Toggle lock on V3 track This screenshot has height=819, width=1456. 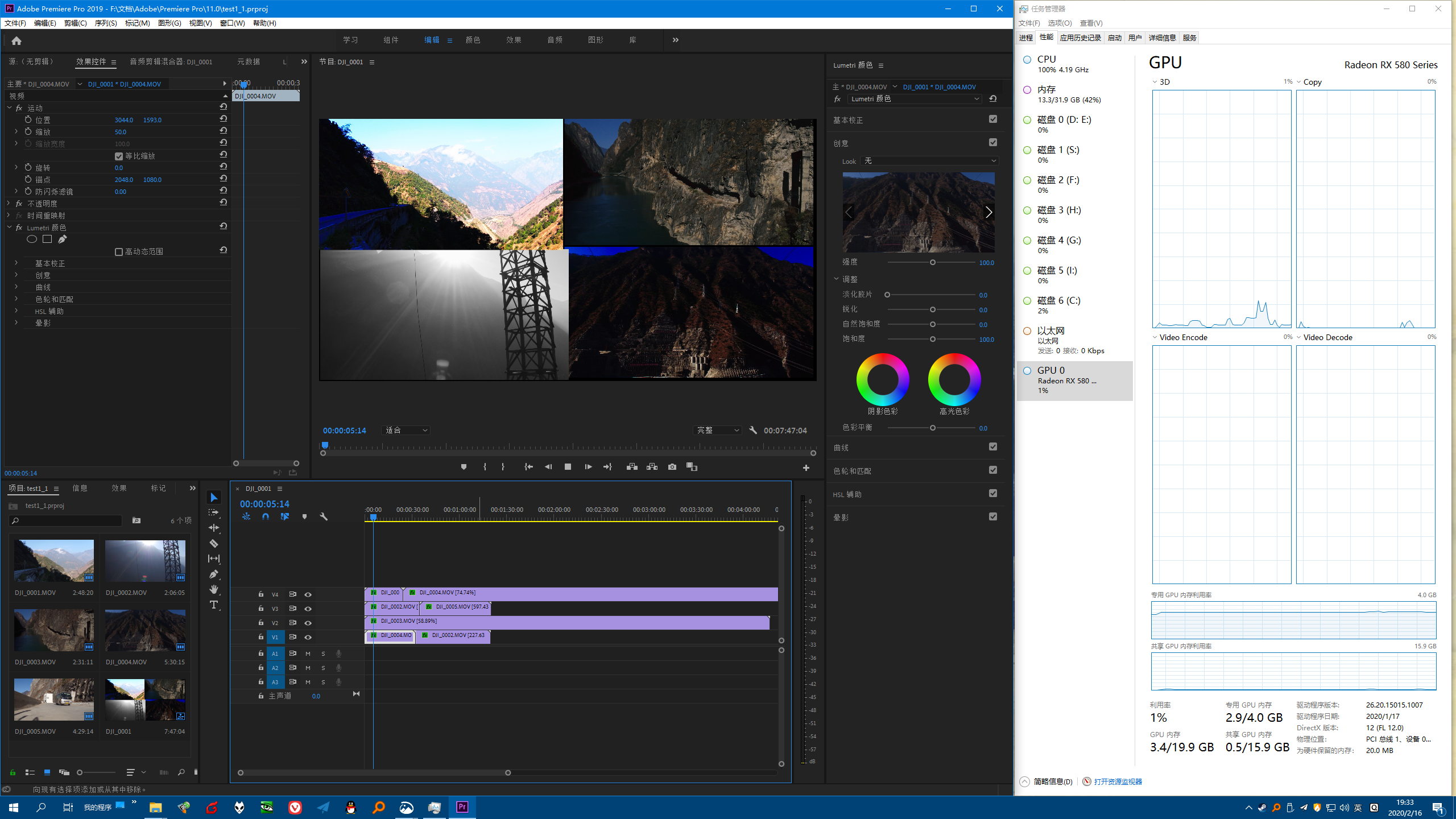pos(260,609)
